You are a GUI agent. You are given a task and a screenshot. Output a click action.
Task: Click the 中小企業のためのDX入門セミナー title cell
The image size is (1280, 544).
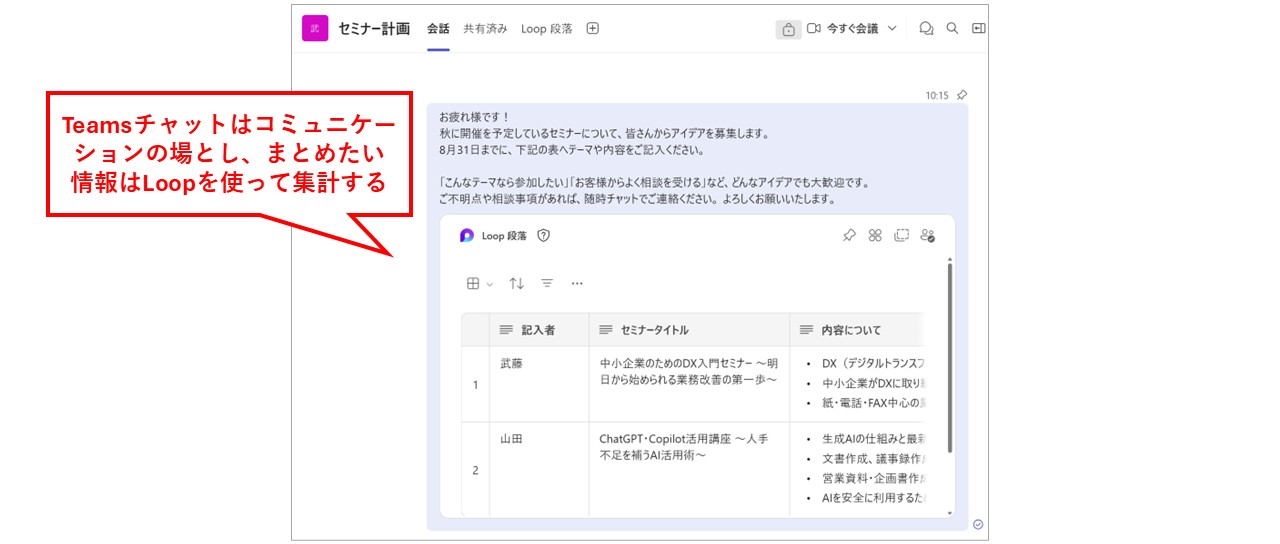pyautogui.click(x=689, y=384)
